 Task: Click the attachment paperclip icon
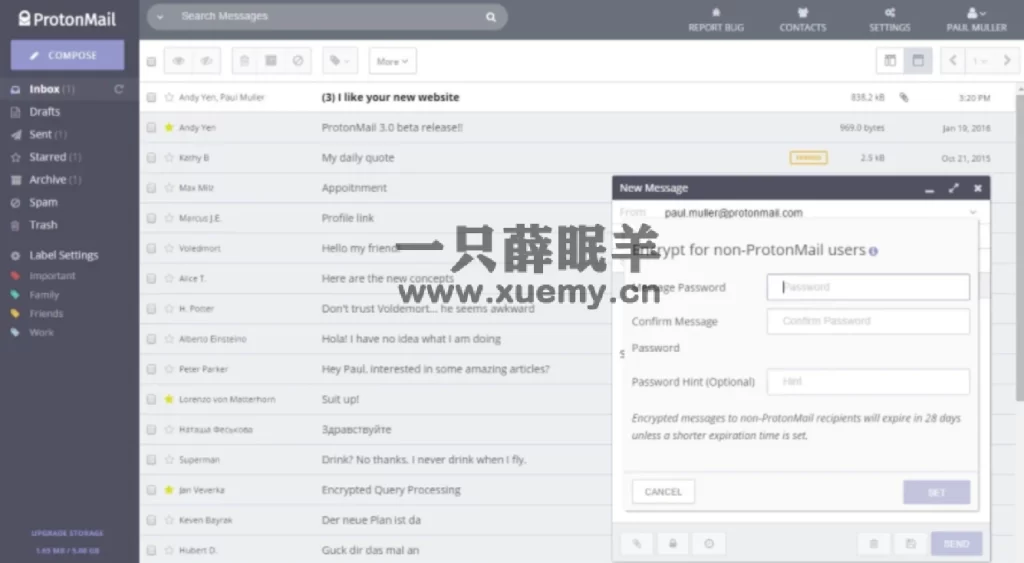coord(637,543)
